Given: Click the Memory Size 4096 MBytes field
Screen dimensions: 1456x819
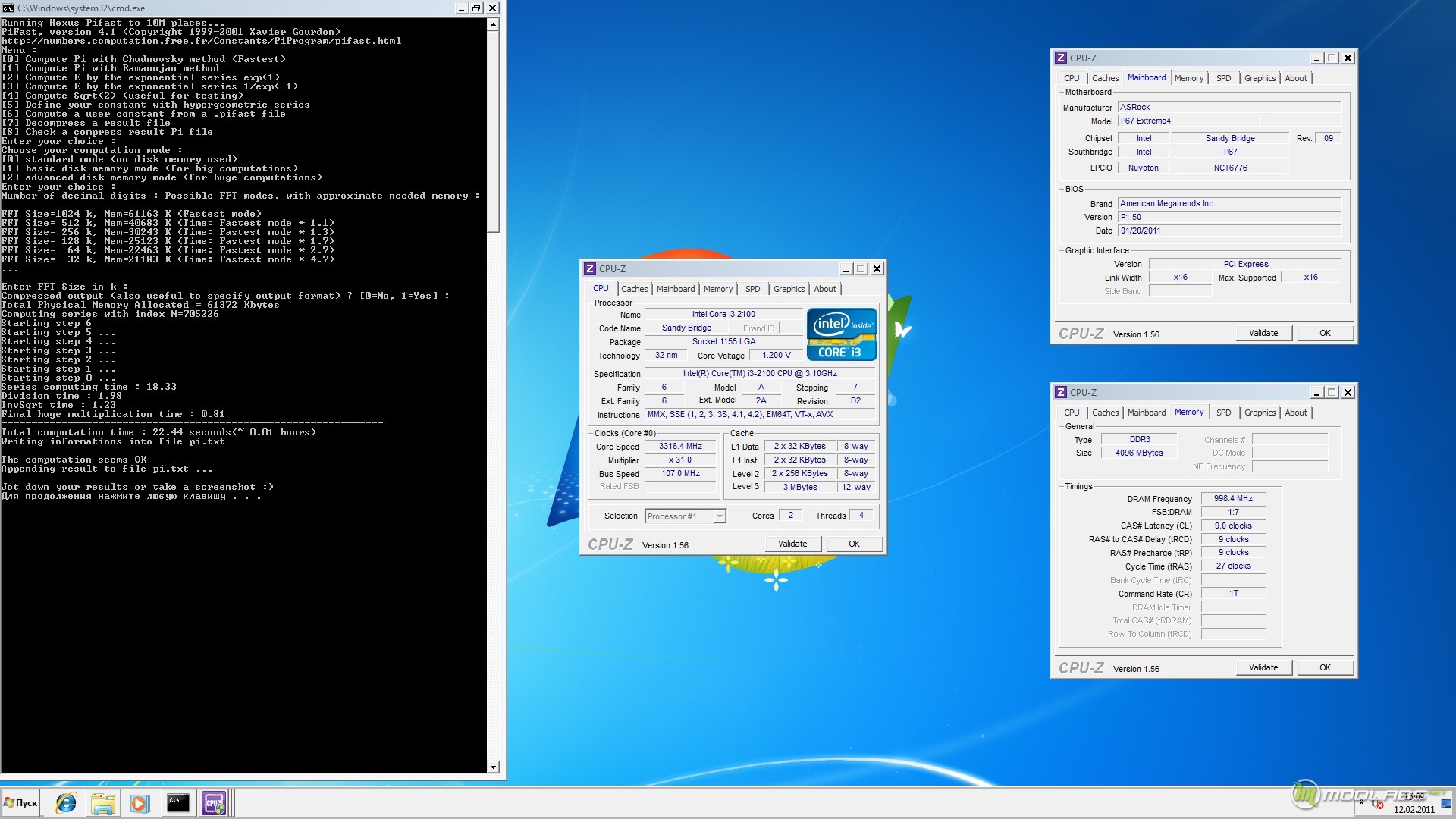Looking at the screenshot, I should [1139, 453].
